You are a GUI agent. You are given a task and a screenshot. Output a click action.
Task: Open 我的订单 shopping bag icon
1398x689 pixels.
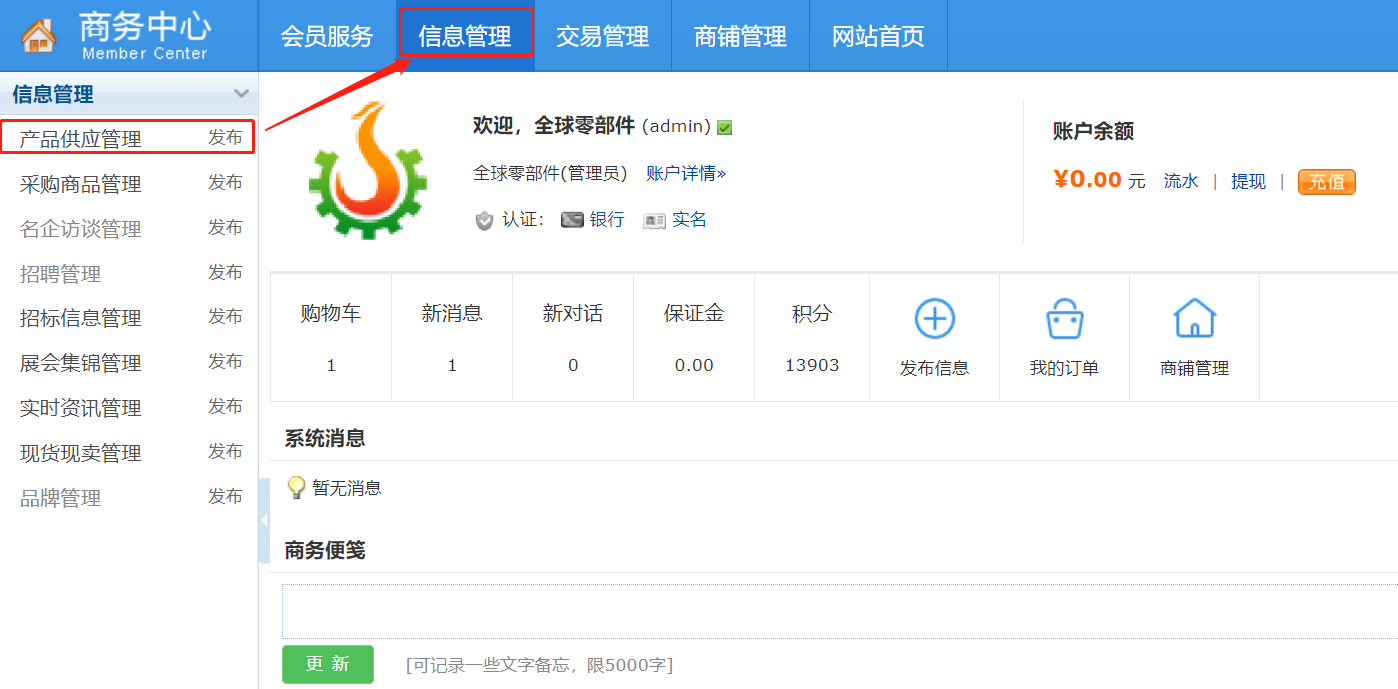[1064, 319]
